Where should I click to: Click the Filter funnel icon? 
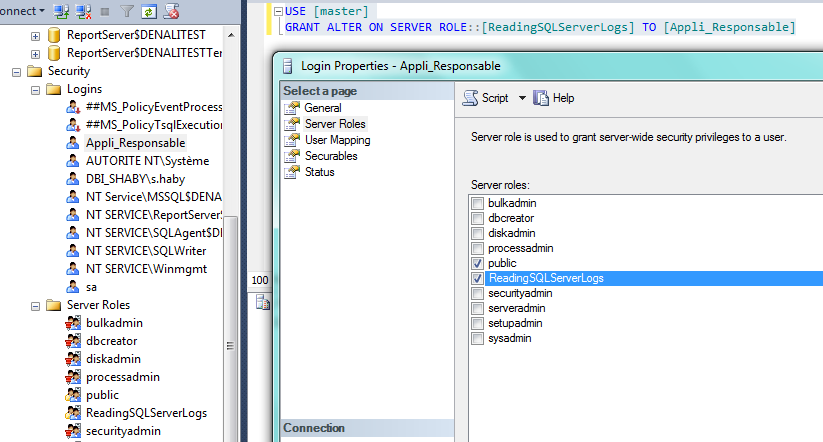coord(127,12)
